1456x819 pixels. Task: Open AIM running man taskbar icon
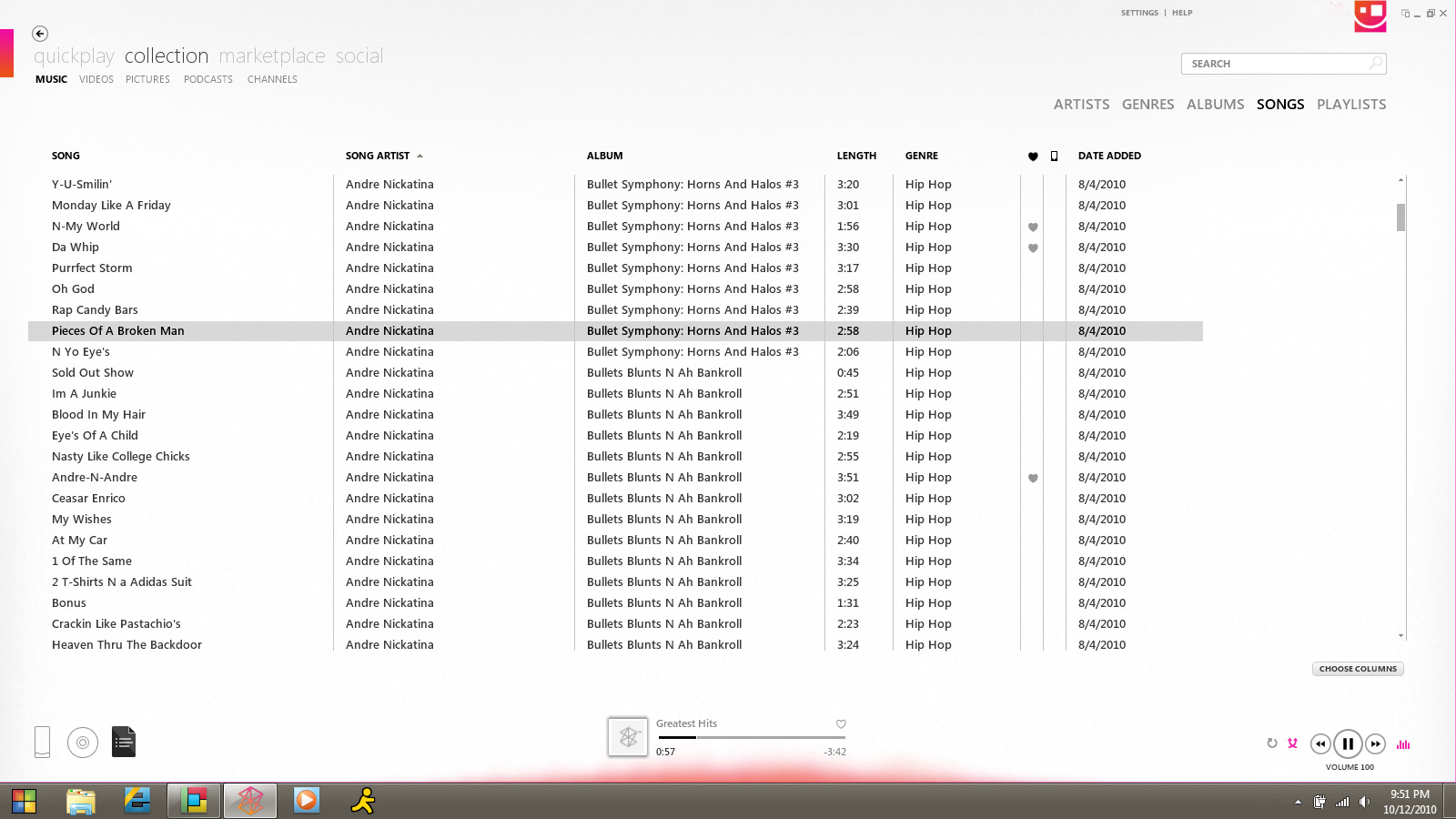(x=363, y=801)
